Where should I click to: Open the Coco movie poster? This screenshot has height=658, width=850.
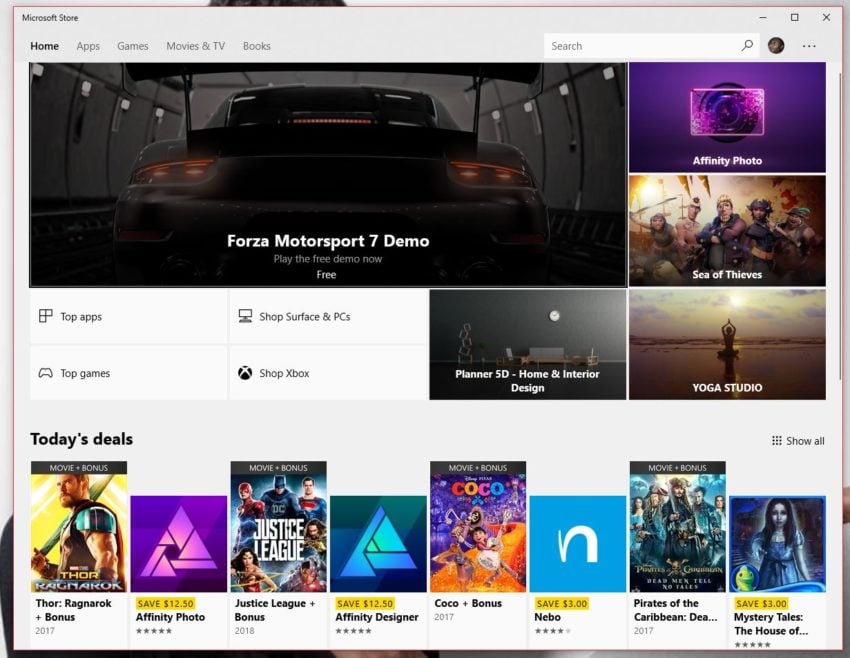click(478, 527)
